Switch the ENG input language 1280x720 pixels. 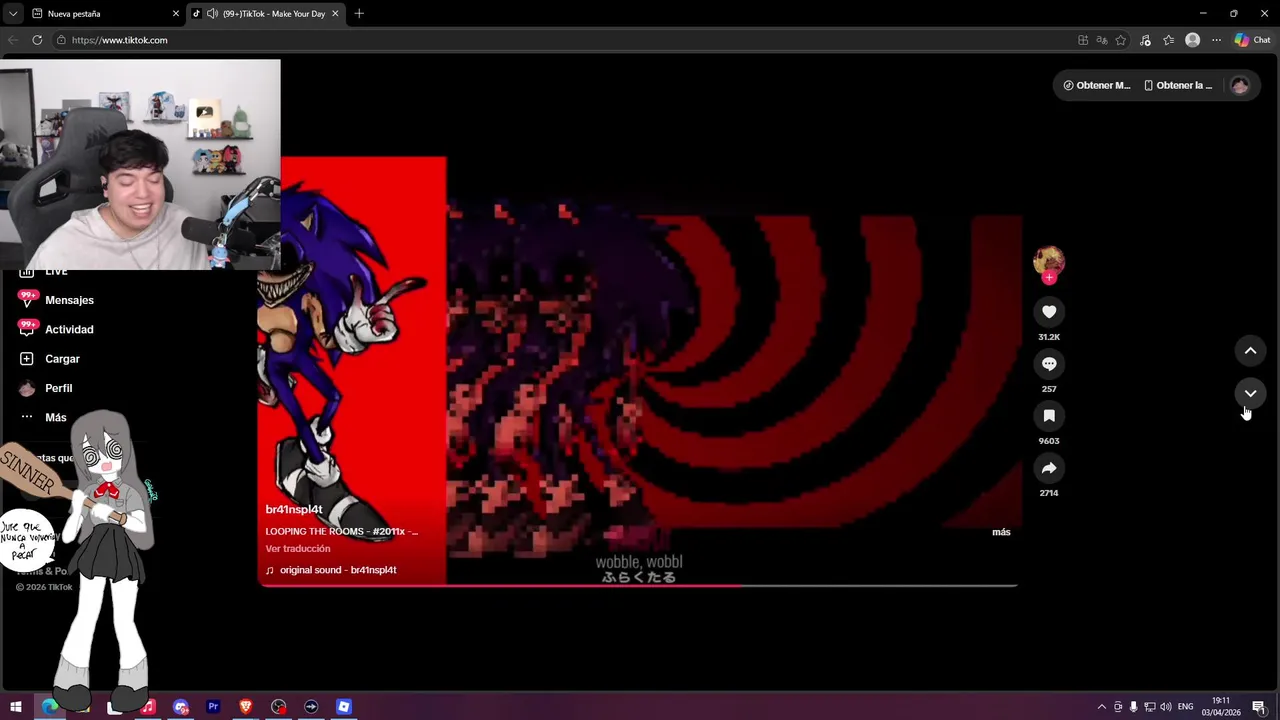tap(1186, 707)
